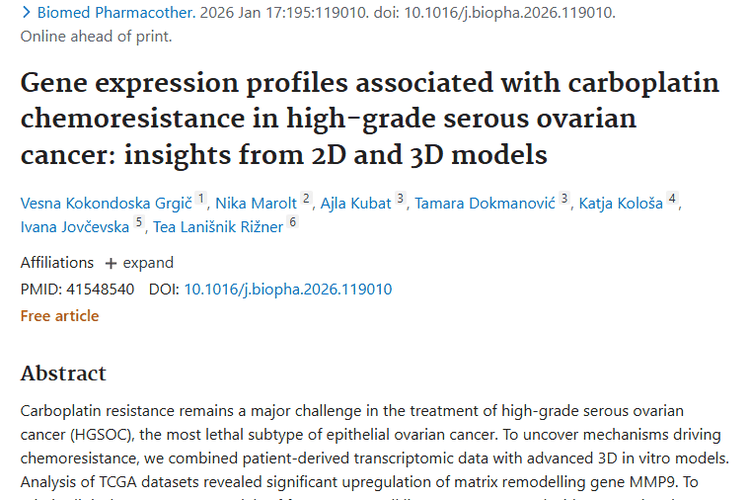Click the Free article label

click(60, 316)
